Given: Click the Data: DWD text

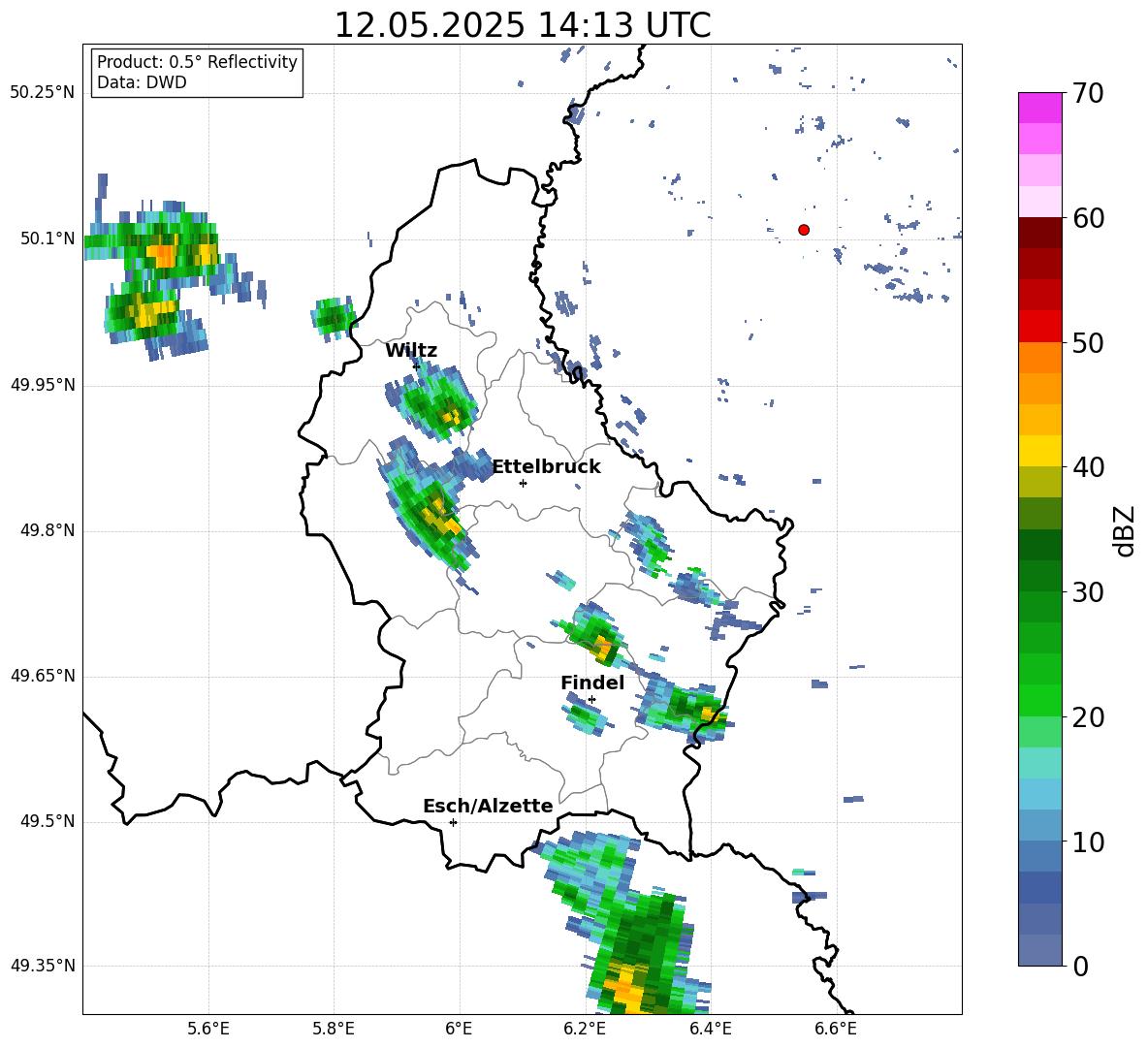Looking at the screenshot, I should 142,82.
